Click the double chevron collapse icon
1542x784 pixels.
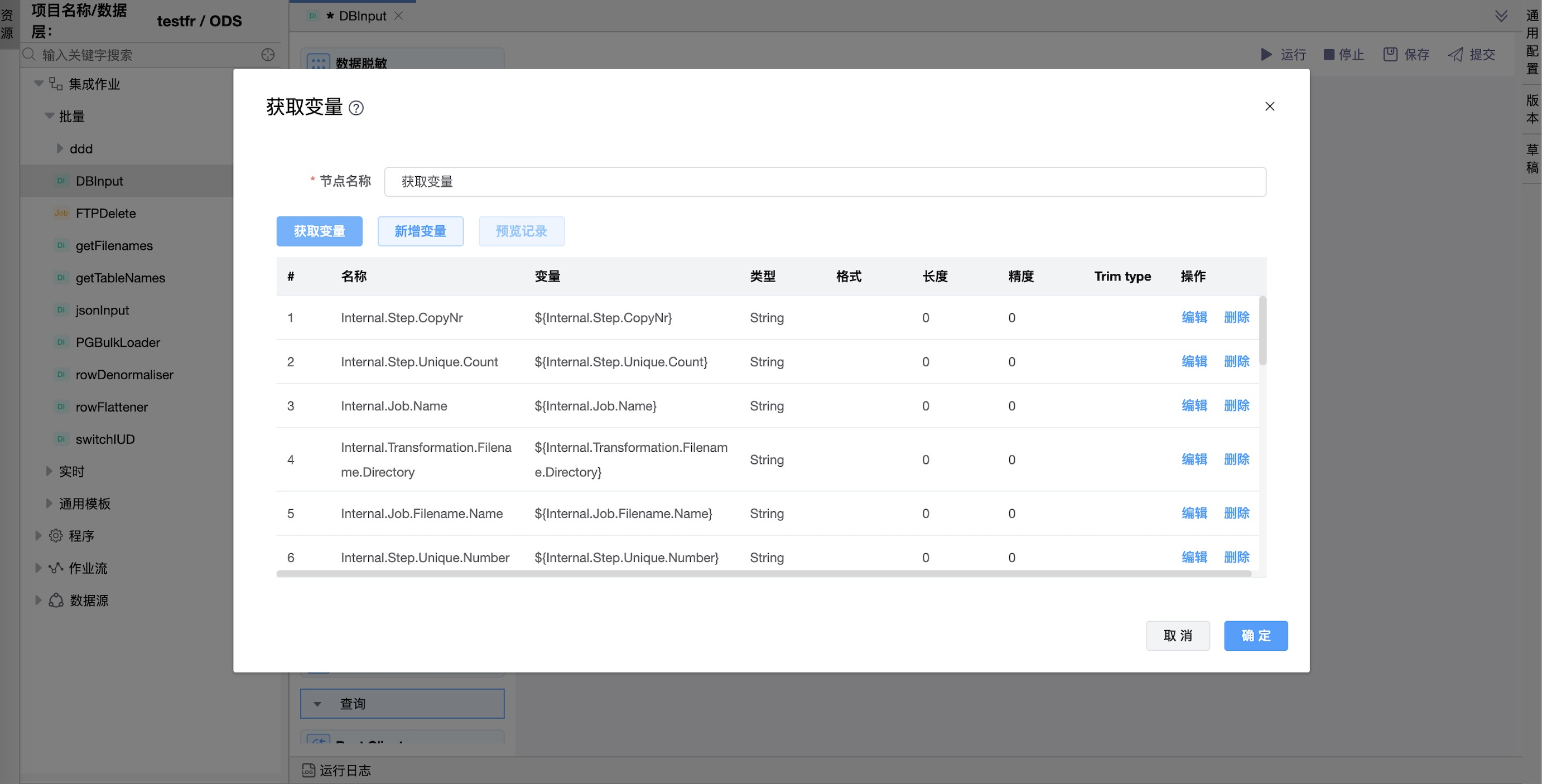tap(1500, 16)
